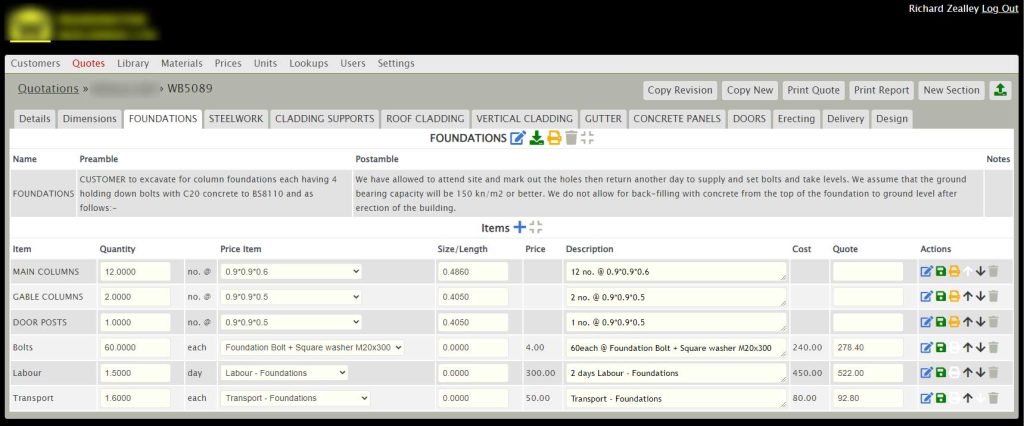Viewport: 1024px width, 426px height.
Task: Move the Bolts row up
Action: click(x=967, y=347)
